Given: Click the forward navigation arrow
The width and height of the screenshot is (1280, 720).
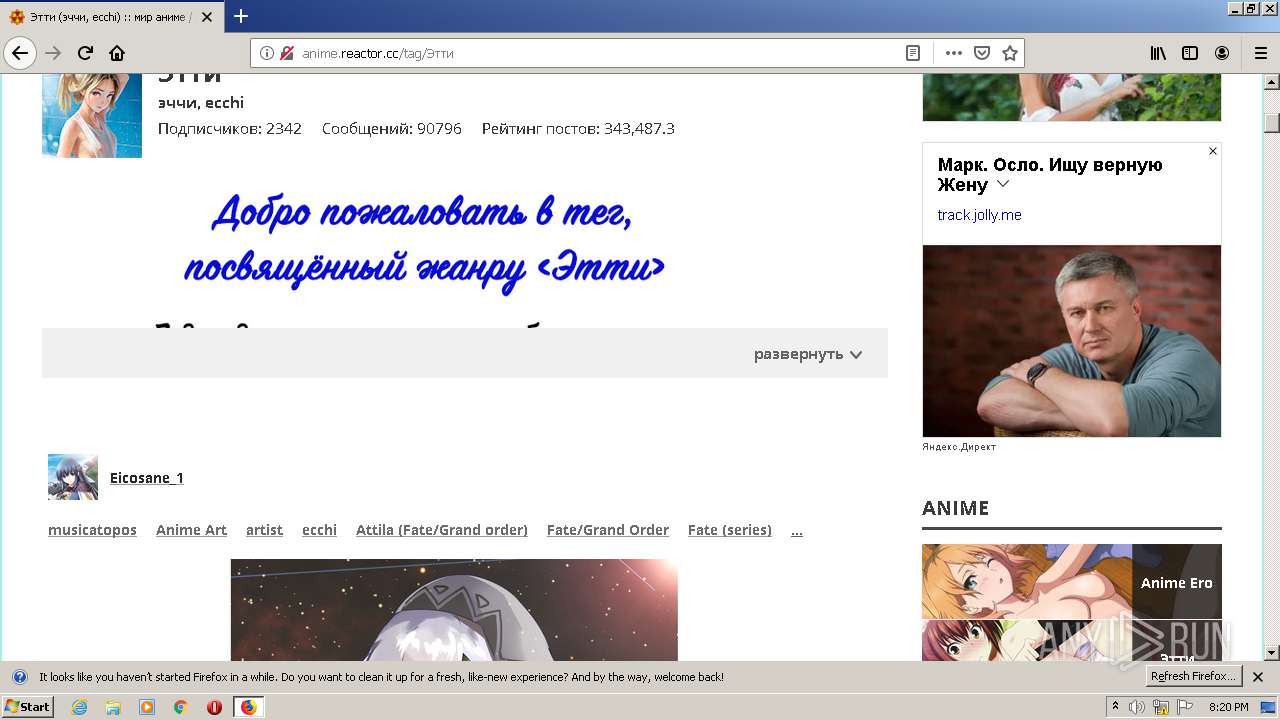Looking at the screenshot, I should (x=54, y=53).
